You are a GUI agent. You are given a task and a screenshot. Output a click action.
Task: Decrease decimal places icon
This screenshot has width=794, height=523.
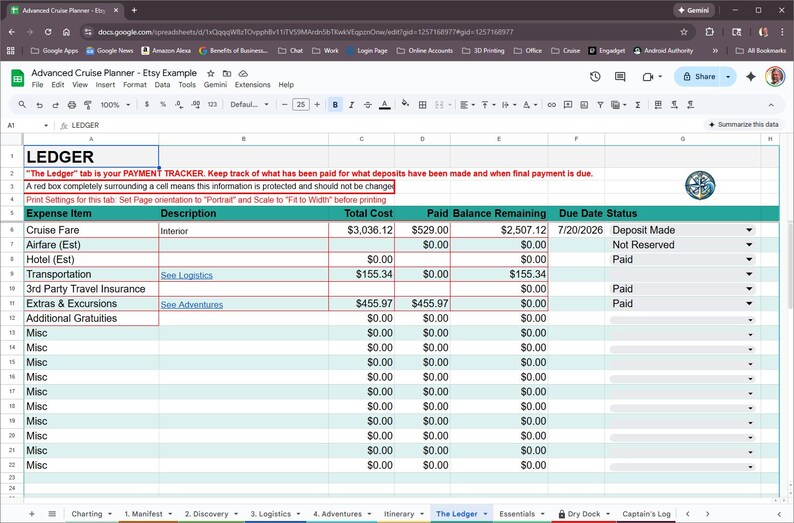click(179, 104)
